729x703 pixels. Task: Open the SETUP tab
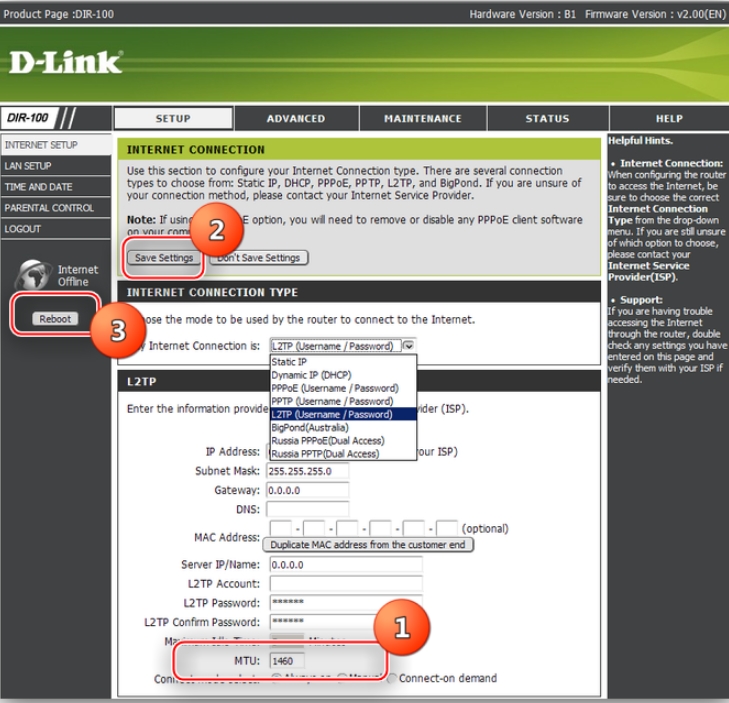point(173,119)
